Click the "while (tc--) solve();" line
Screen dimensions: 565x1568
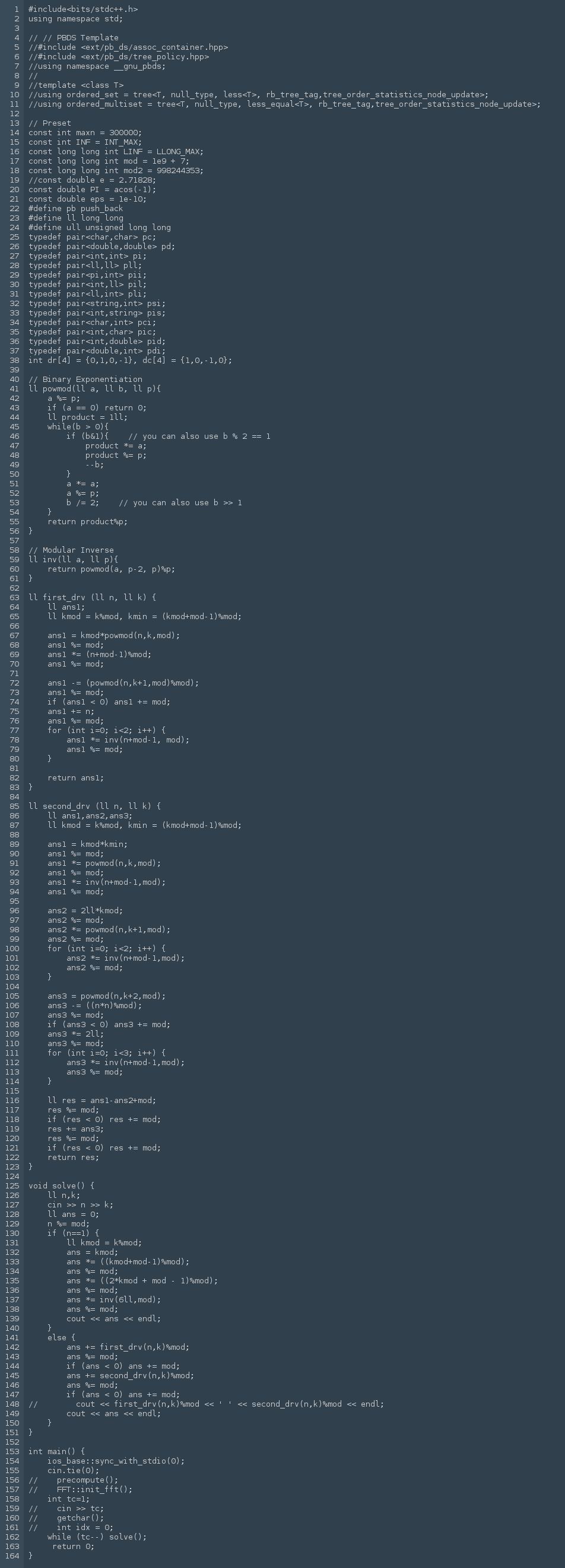click(97, 1538)
